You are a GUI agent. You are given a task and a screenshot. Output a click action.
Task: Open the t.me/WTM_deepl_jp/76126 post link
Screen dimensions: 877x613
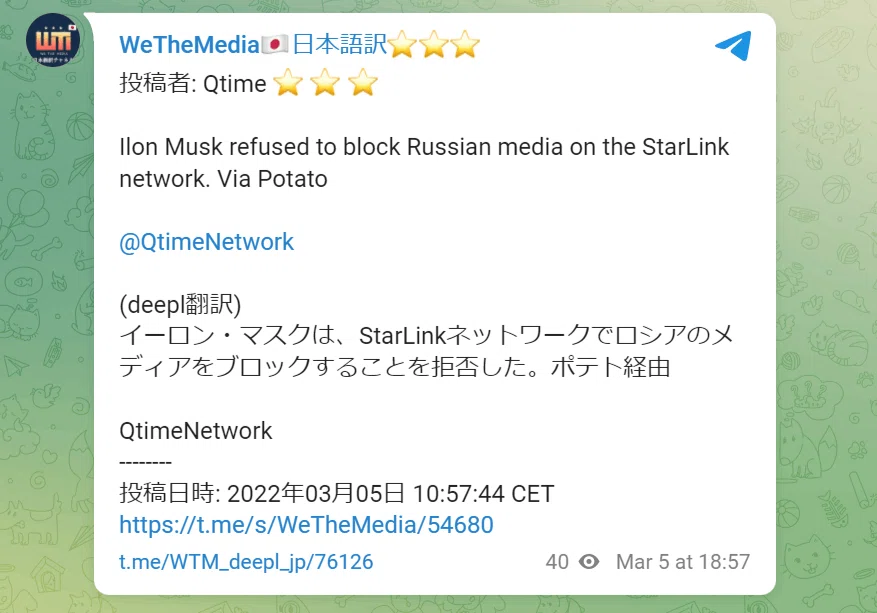(x=246, y=562)
